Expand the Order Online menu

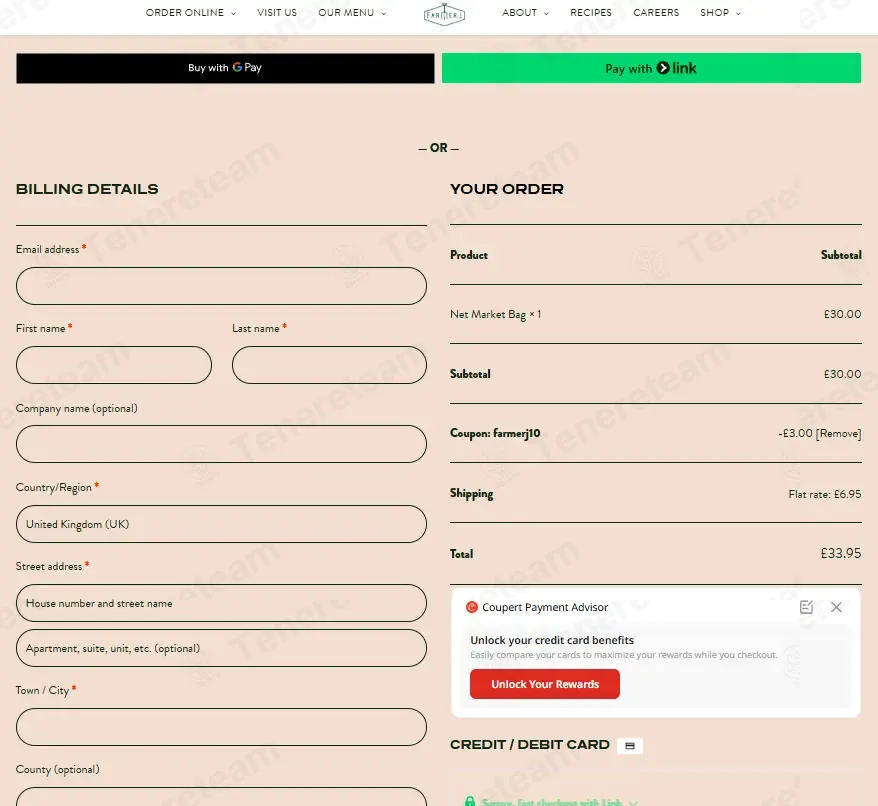pyautogui.click(x=190, y=13)
